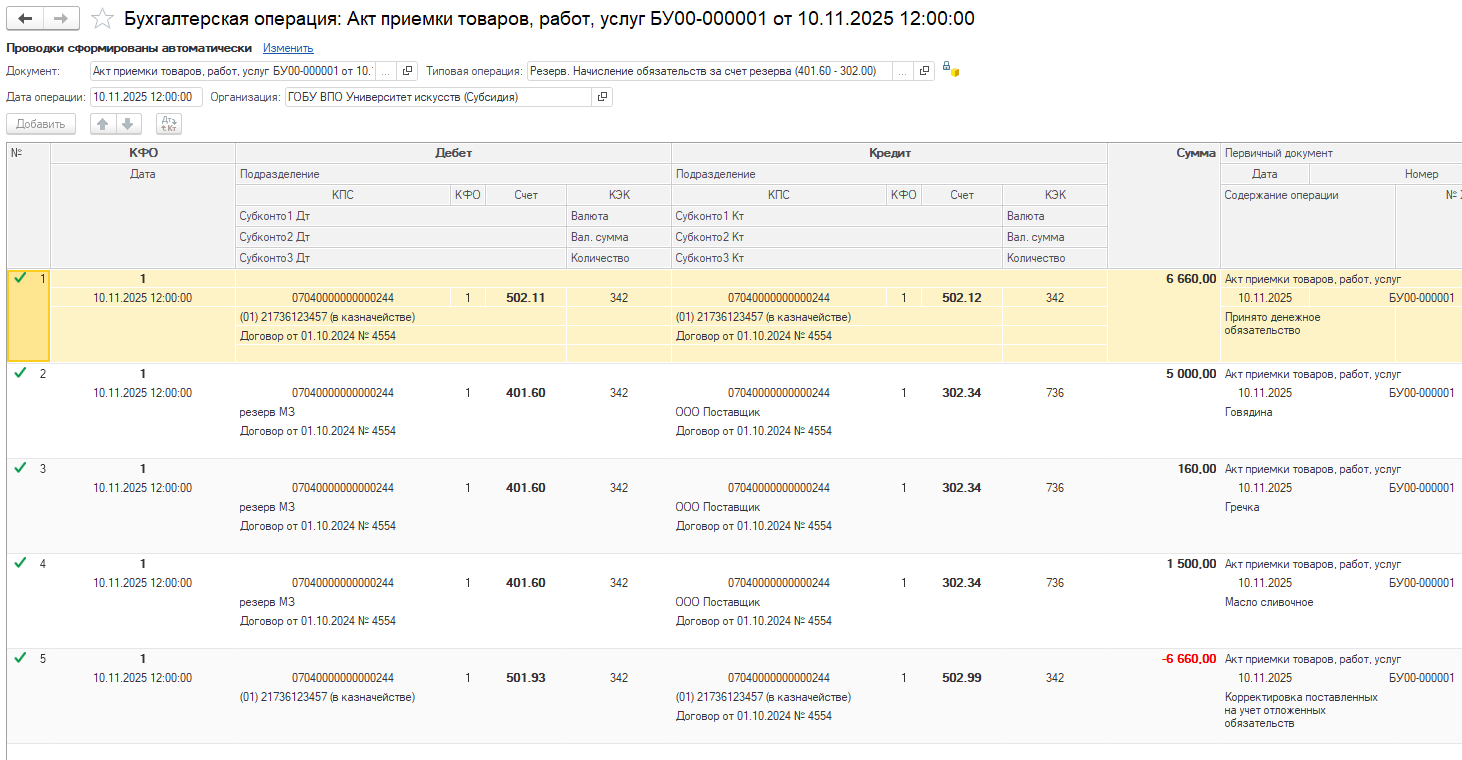1462x760 pixels.
Task: Click the back navigation arrow
Action: (25, 19)
